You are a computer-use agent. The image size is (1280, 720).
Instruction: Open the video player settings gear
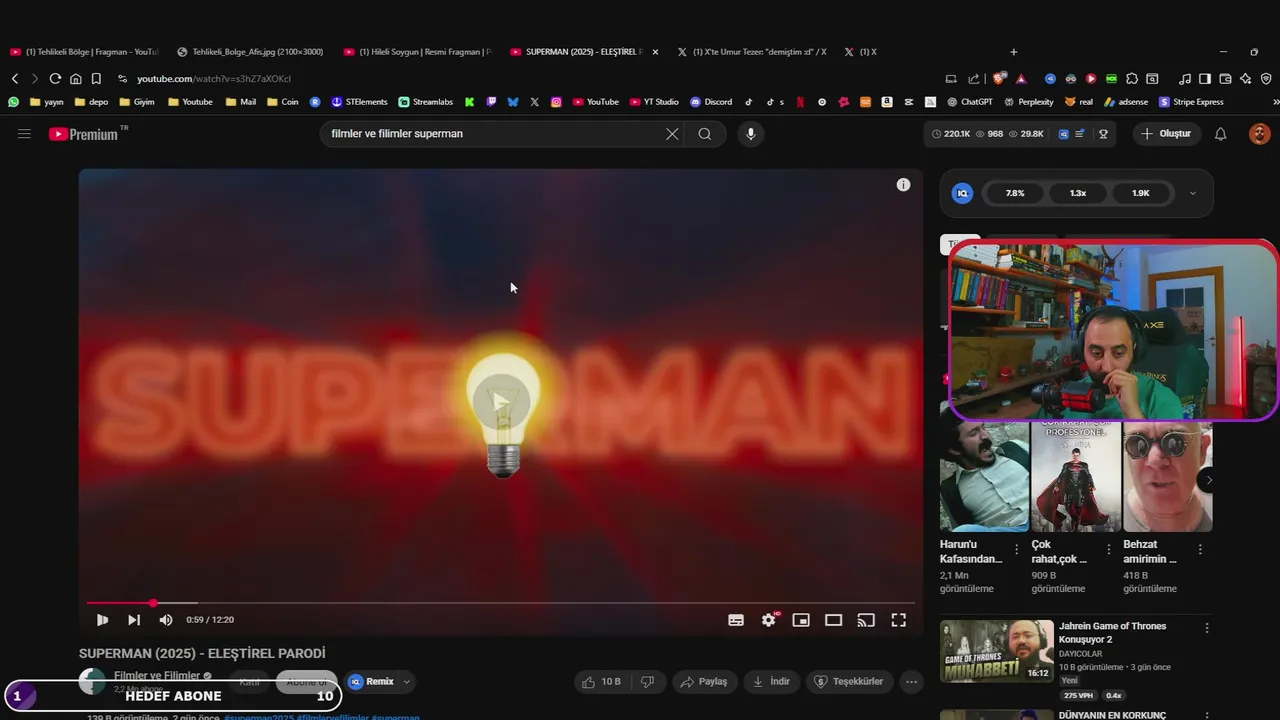click(x=768, y=620)
